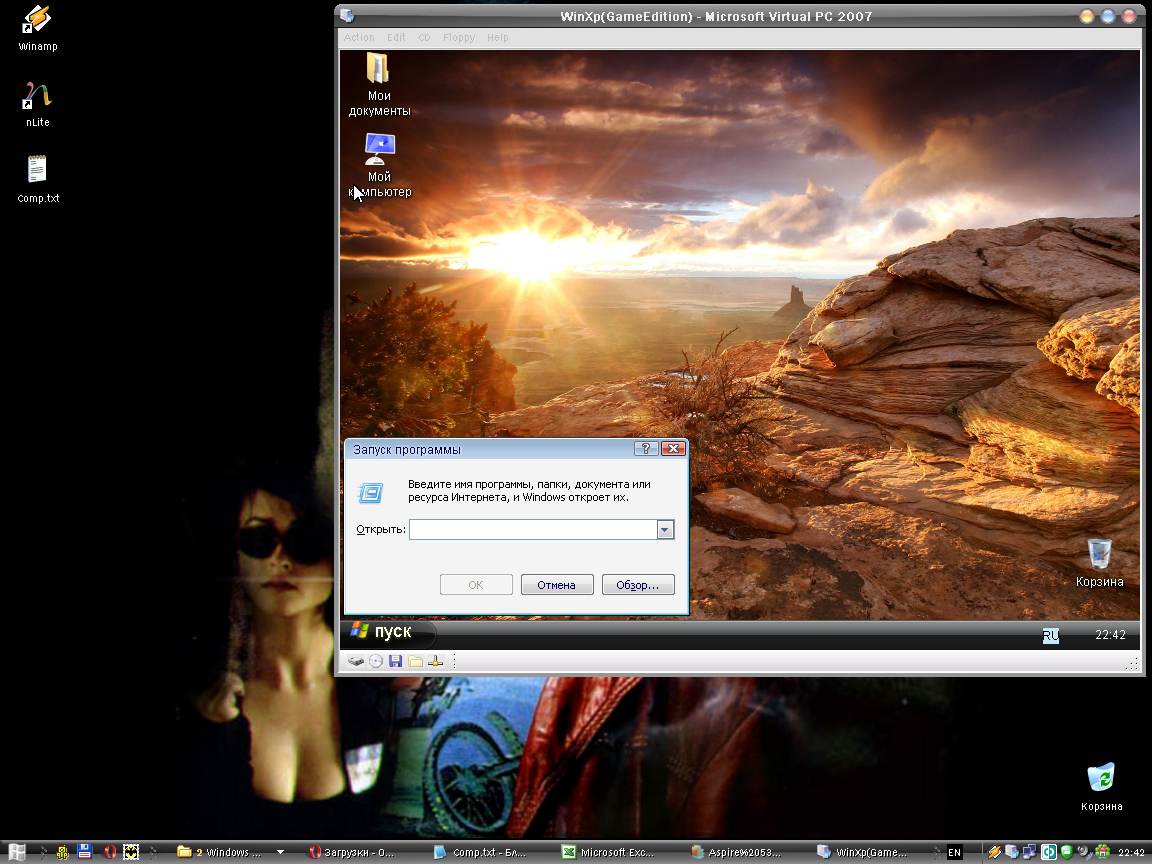Open the Floppy menu in Virtual PC

[x=459, y=38]
